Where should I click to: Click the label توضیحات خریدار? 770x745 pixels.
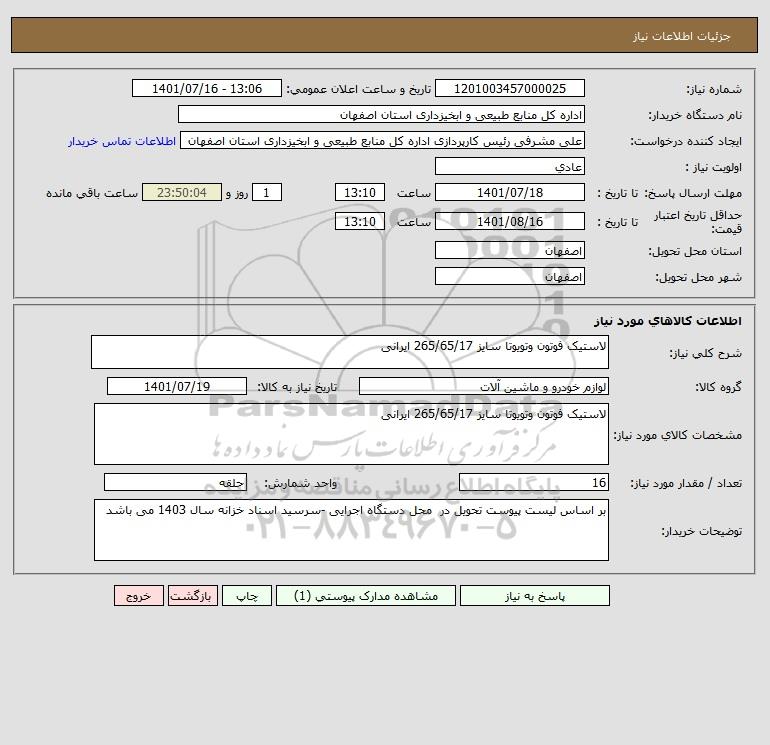pyautogui.click(x=701, y=531)
